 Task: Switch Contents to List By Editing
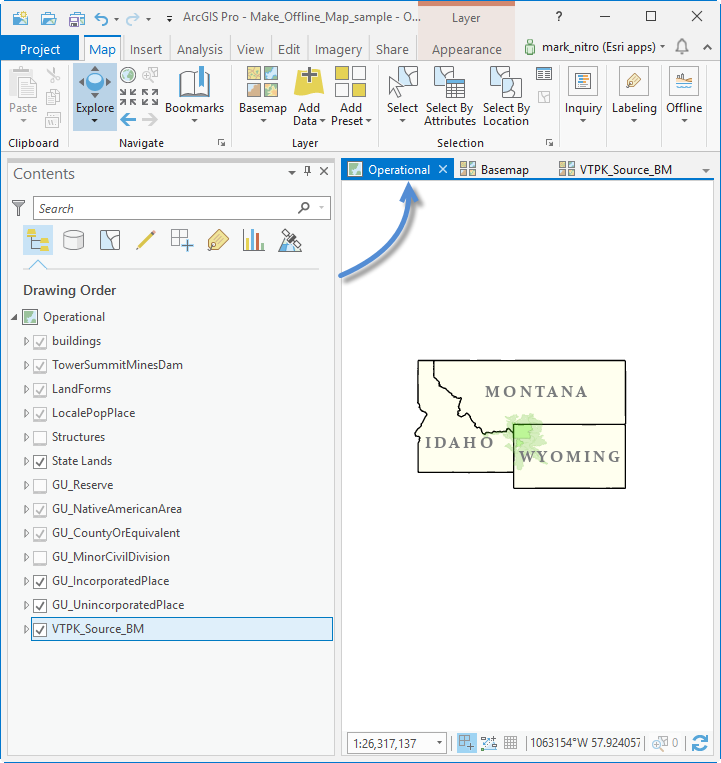[145, 240]
